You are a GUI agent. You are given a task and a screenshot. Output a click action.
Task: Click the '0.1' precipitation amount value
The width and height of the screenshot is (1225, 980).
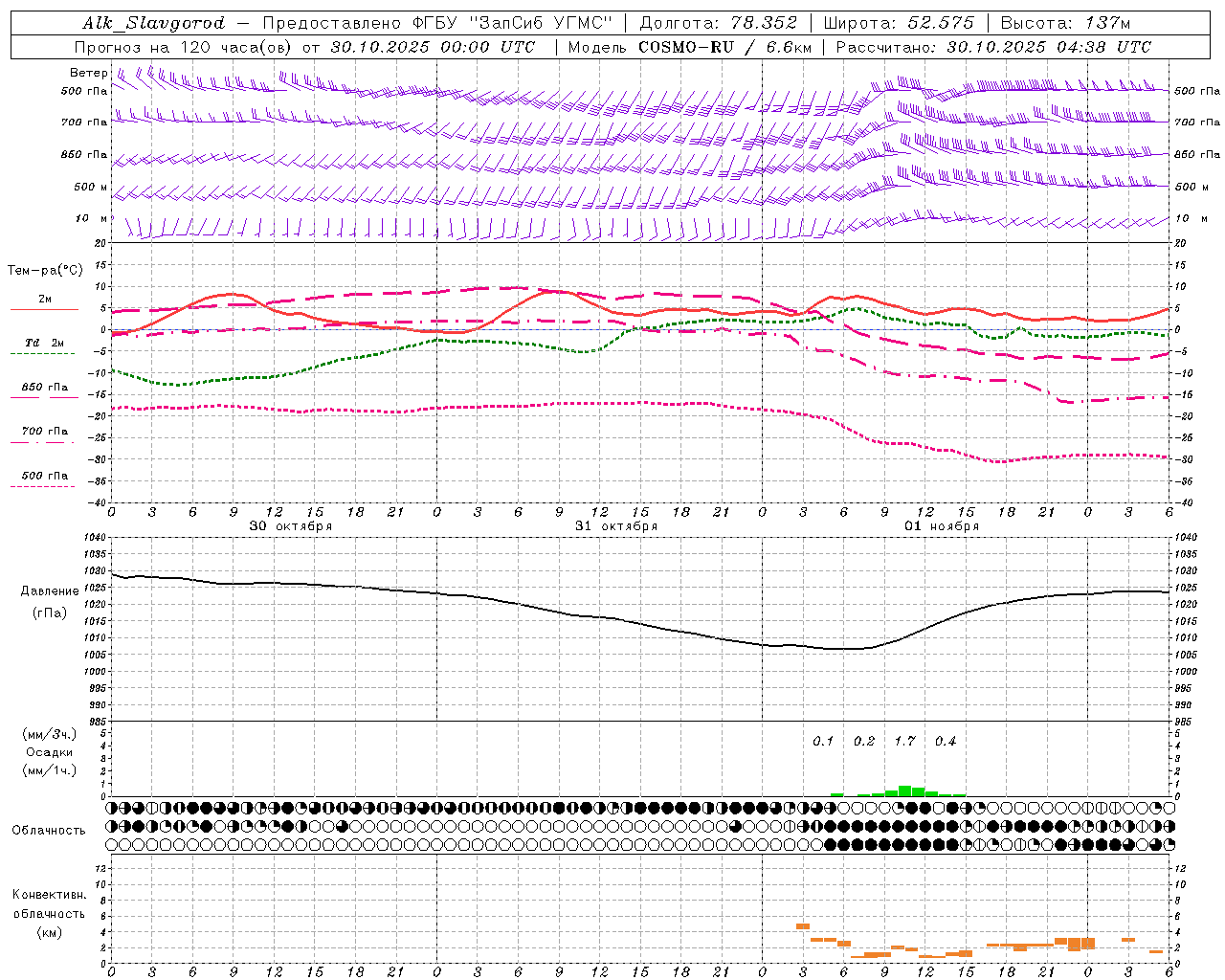[x=823, y=741]
